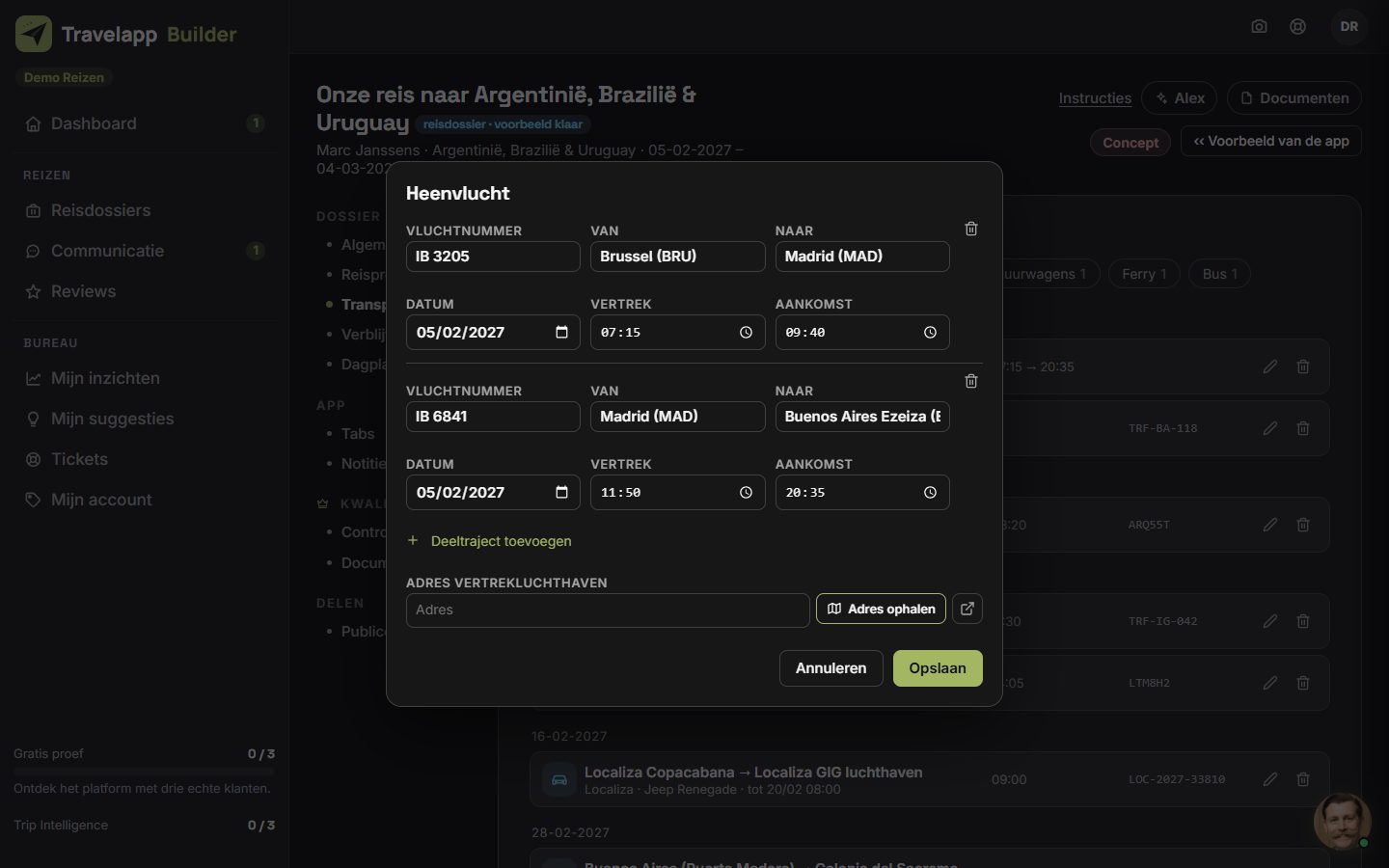Delete the transport row with code TRF-IG-042
This screenshot has width=1389, height=868.
[x=1303, y=621]
